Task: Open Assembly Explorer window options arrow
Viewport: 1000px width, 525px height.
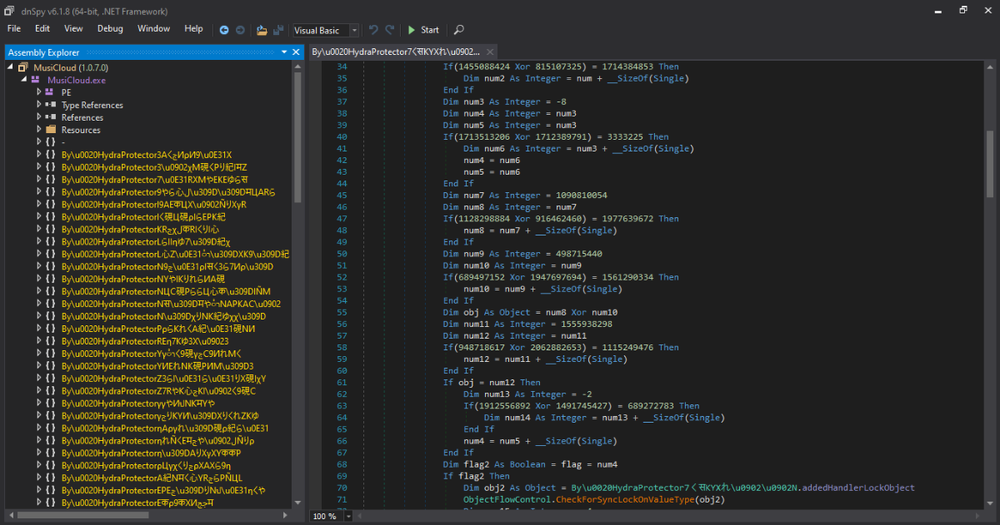Action: [x=284, y=52]
